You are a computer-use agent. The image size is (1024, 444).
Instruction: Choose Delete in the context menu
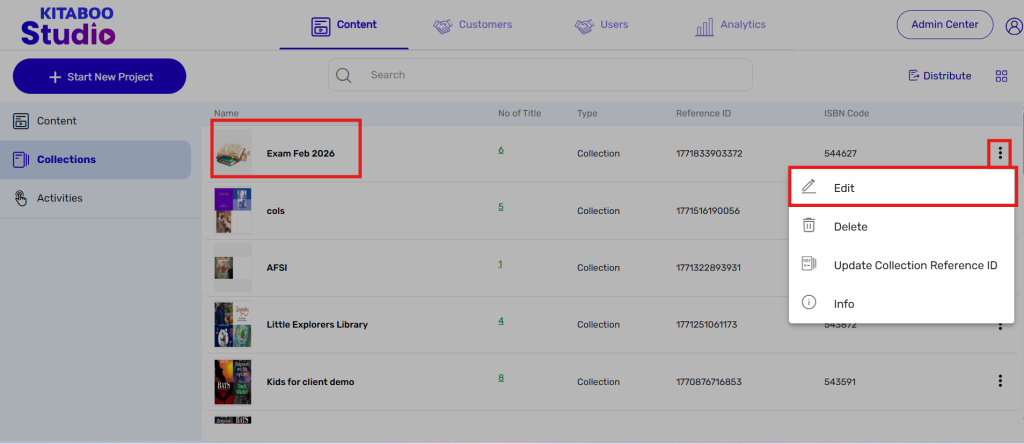(850, 227)
